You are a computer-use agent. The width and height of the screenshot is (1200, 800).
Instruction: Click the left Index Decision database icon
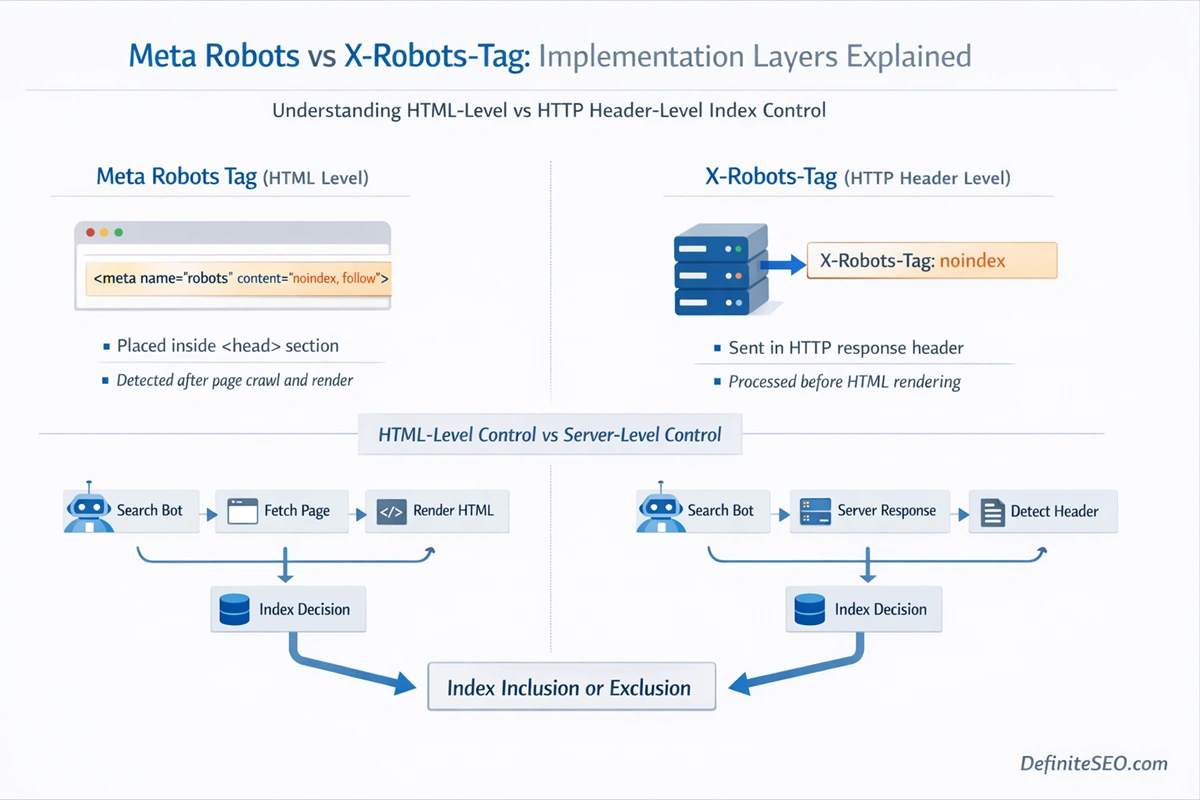point(235,609)
